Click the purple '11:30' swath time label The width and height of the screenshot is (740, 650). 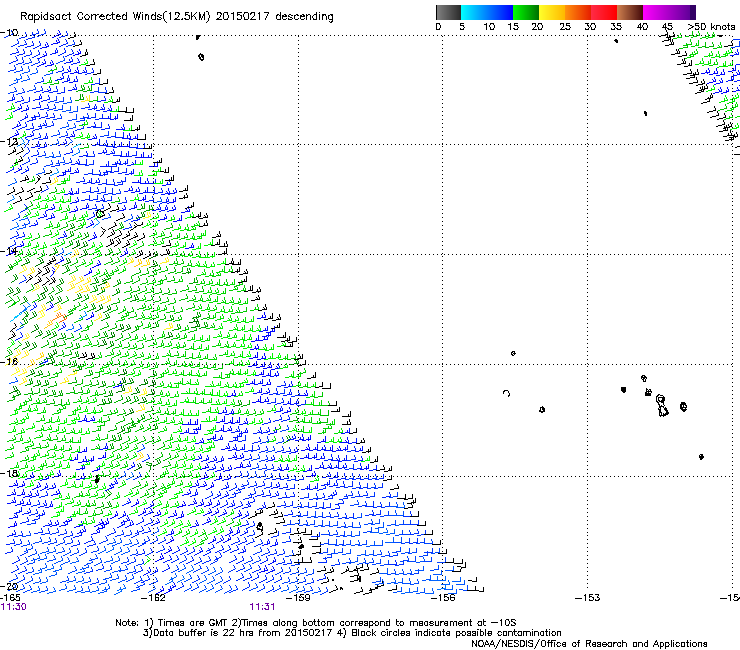click(x=14, y=607)
